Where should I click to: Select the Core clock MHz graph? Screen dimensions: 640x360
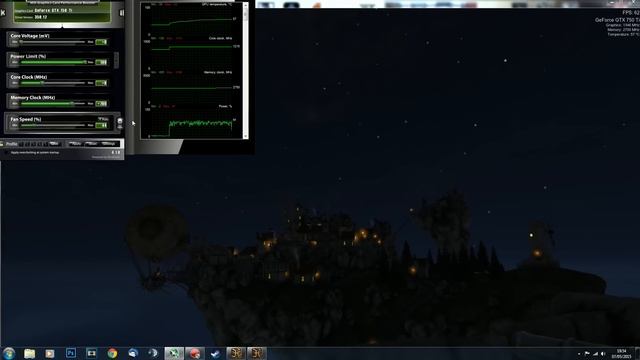point(192,54)
